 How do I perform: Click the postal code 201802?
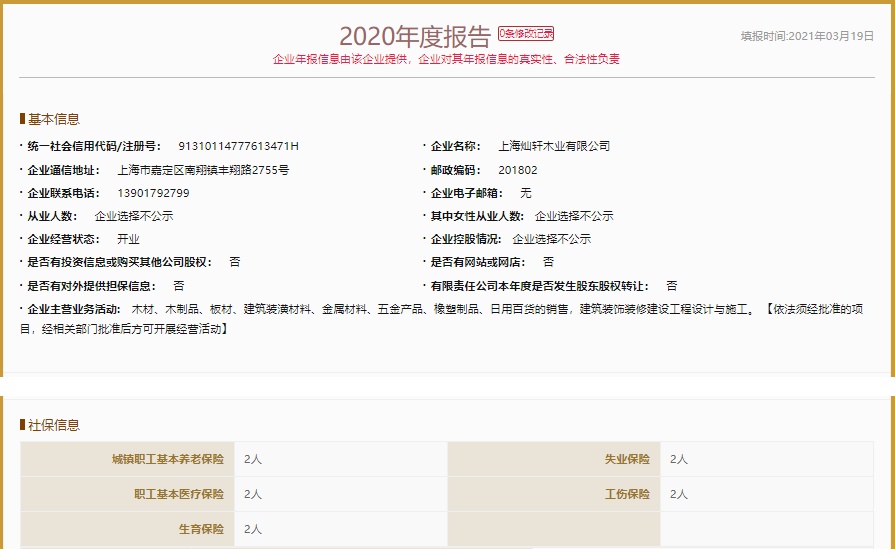pyautogui.click(x=517, y=170)
